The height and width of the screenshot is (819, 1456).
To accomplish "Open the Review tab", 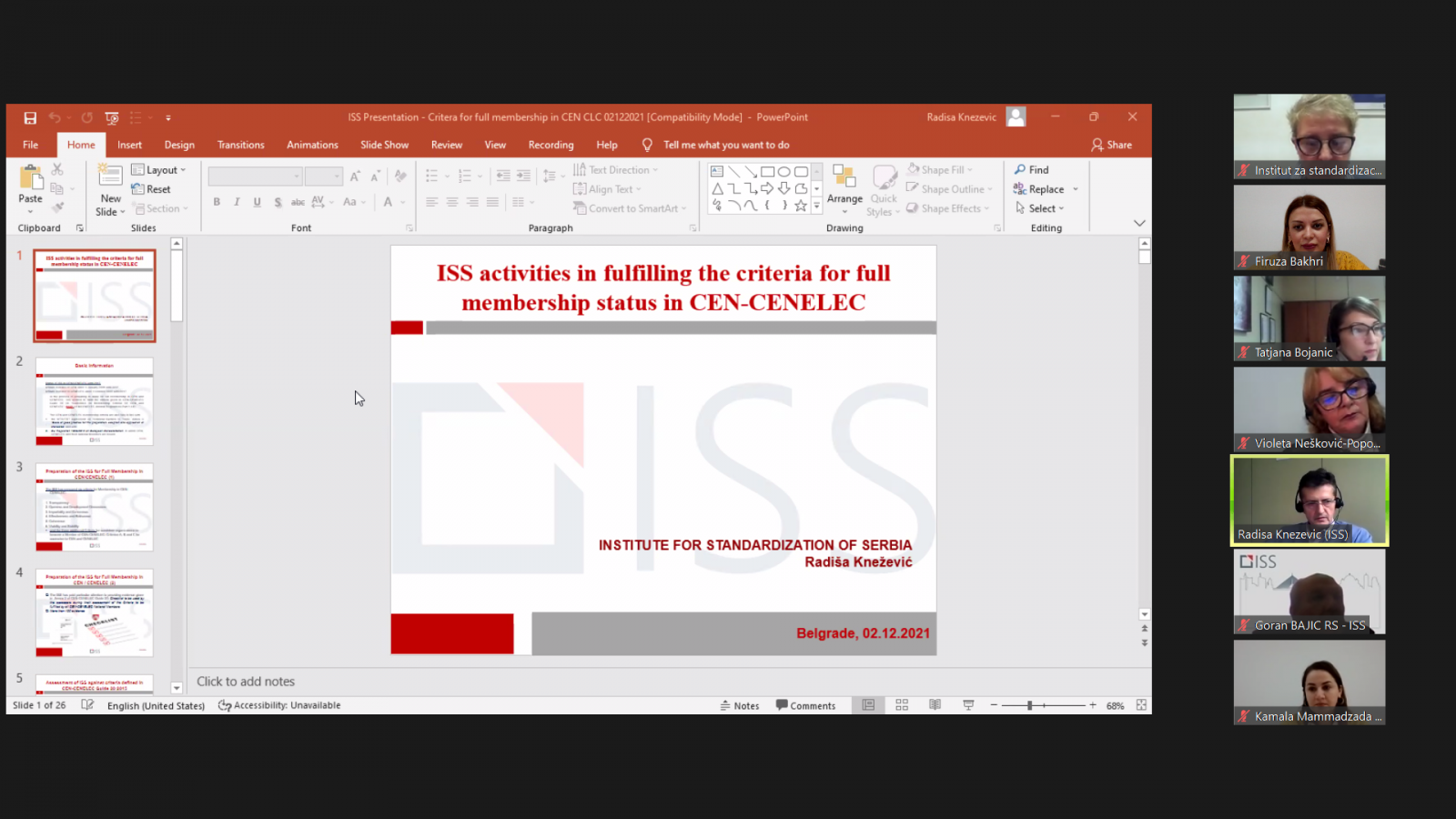I will click(x=447, y=145).
